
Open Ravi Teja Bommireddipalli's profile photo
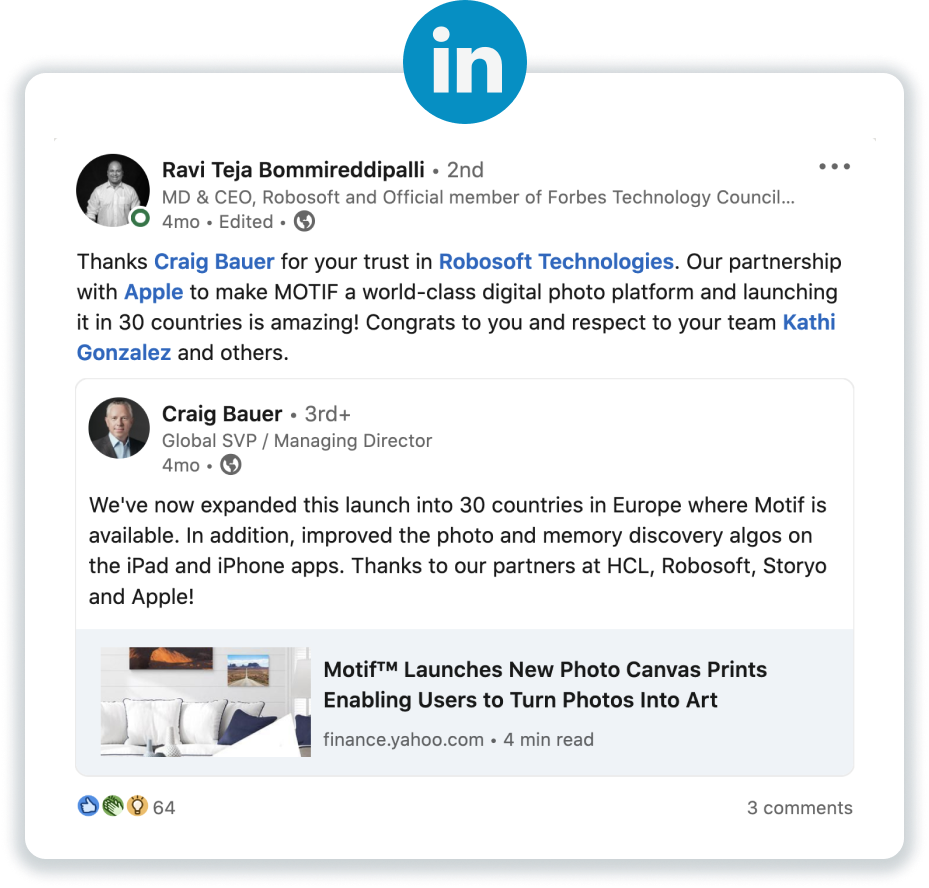pos(113,190)
